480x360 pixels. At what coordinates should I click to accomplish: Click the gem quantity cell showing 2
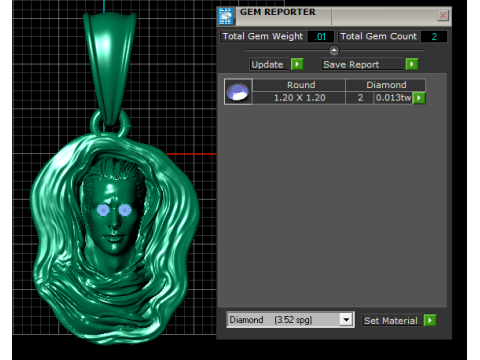360,98
